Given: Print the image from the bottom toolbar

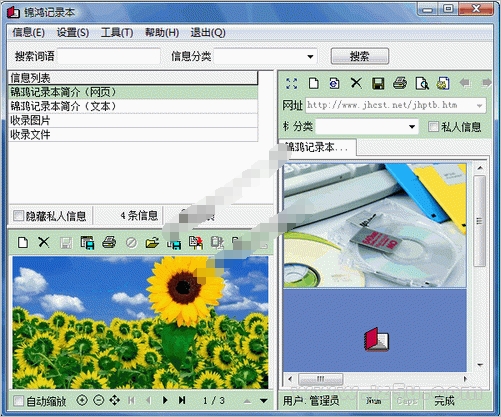Looking at the screenshot, I should pyautogui.click(x=109, y=242).
